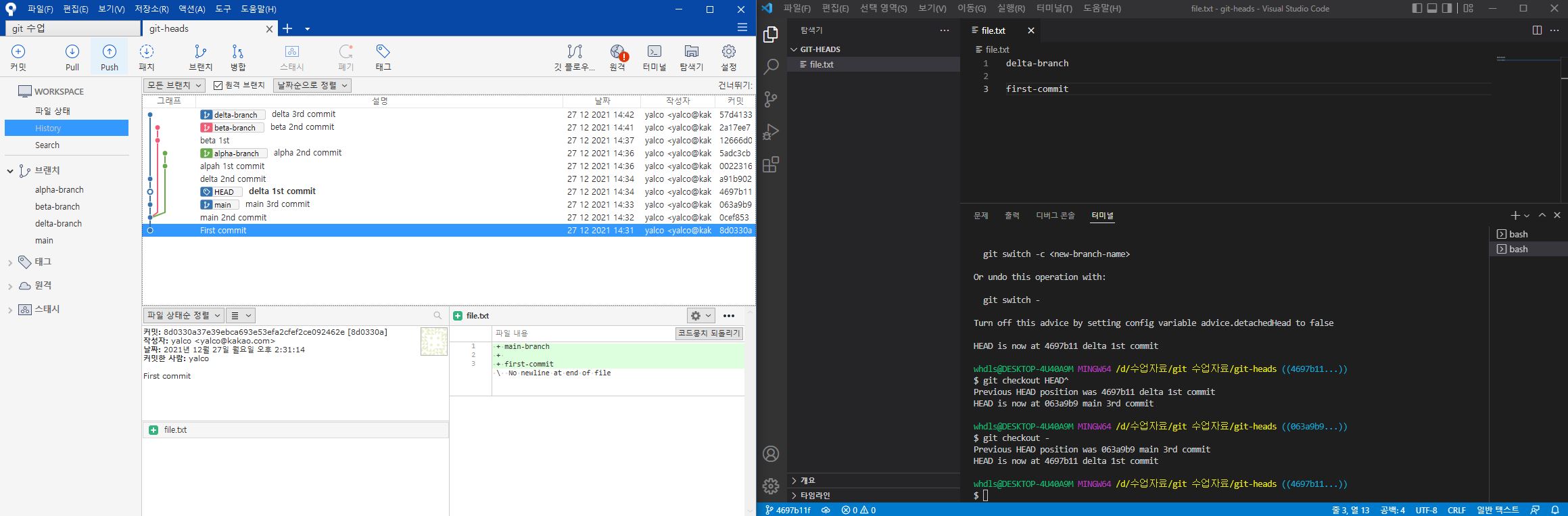
Task: Click the 스태시 (Stash) toolbar icon
Action: pyautogui.click(x=292, y=57)
